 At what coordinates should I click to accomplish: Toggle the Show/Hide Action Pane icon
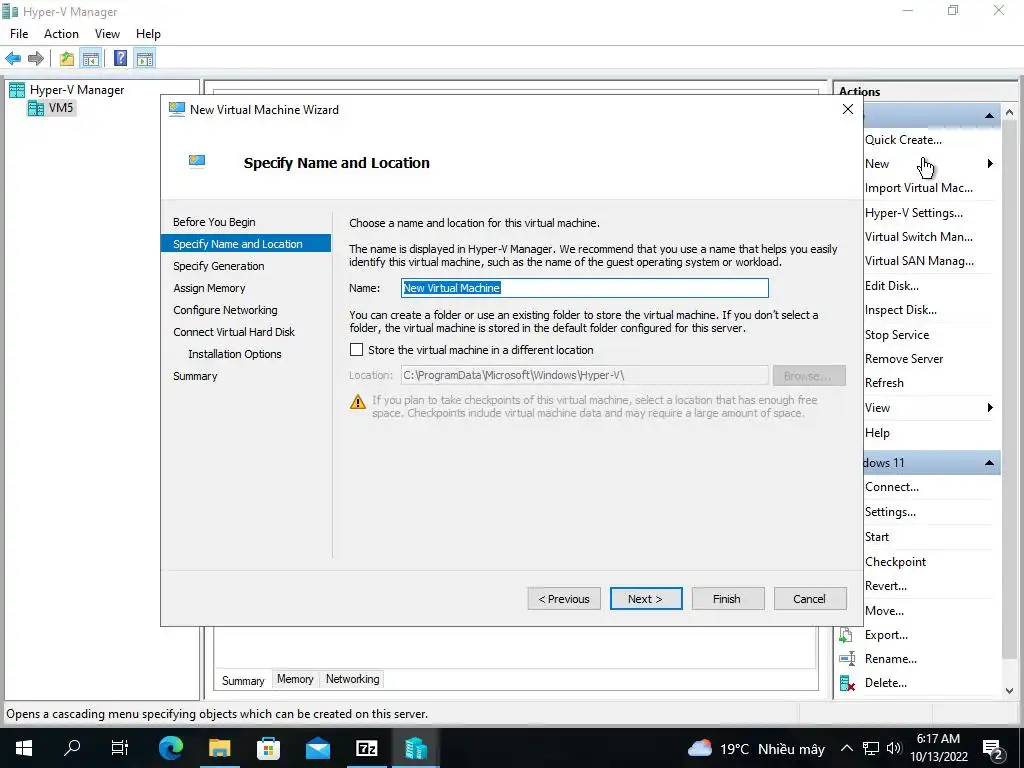point(145,59)
